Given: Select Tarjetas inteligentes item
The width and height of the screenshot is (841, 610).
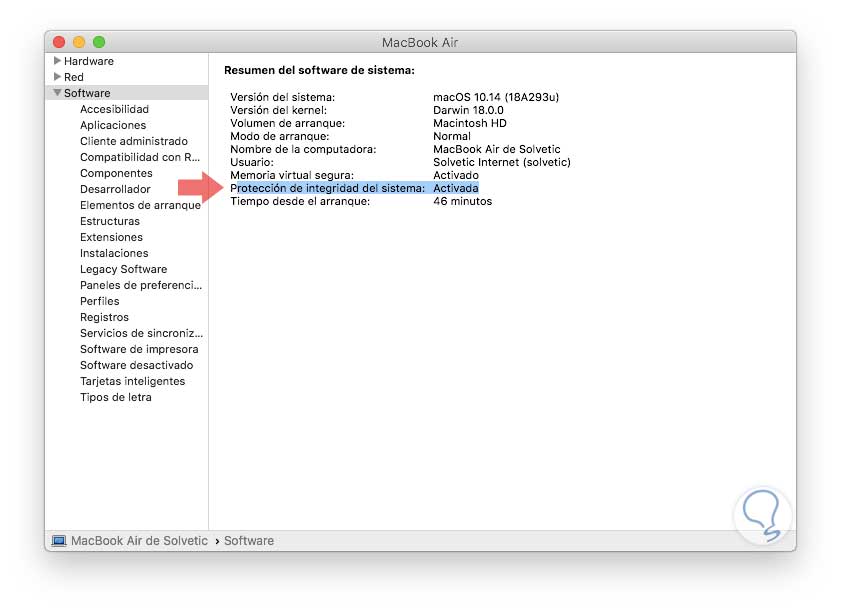Looking at the screenshot, I should click(132, 381).
